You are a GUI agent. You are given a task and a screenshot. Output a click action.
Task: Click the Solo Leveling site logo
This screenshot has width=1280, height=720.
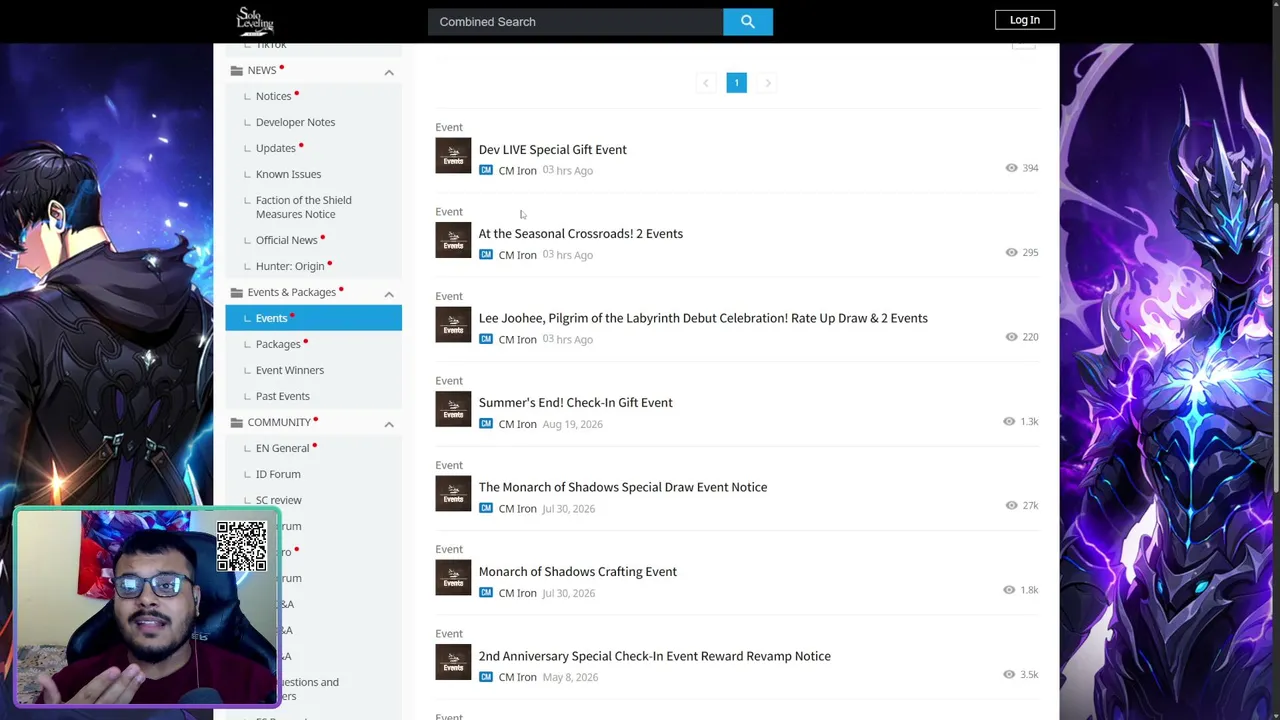pos(255,21)
